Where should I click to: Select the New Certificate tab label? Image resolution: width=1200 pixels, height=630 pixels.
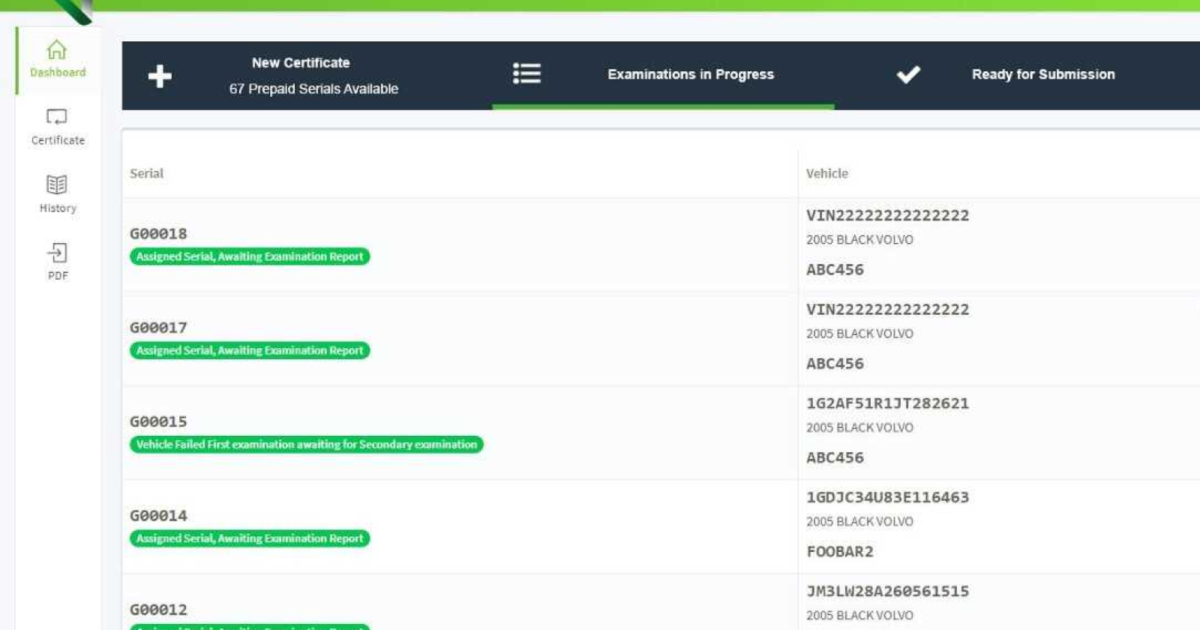300,63
